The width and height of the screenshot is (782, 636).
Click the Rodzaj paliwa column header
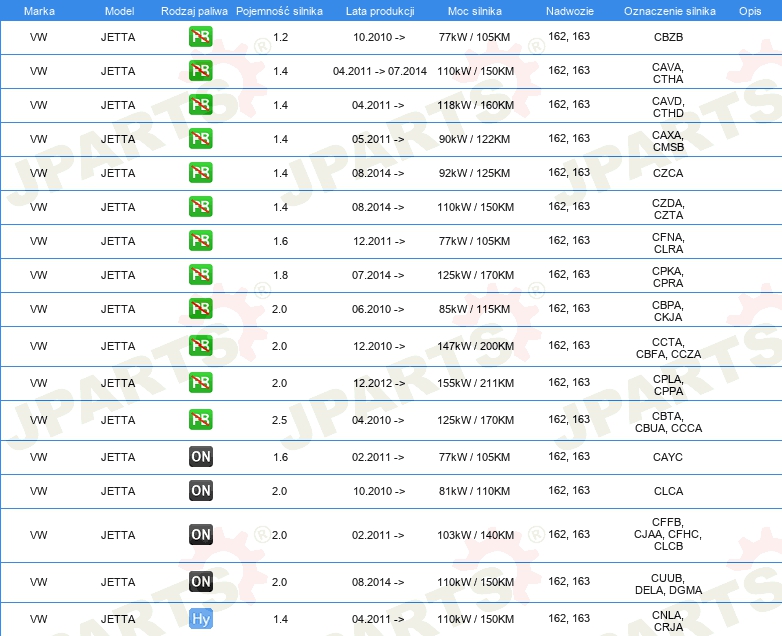pyautogui.click(x=194, y=11)
